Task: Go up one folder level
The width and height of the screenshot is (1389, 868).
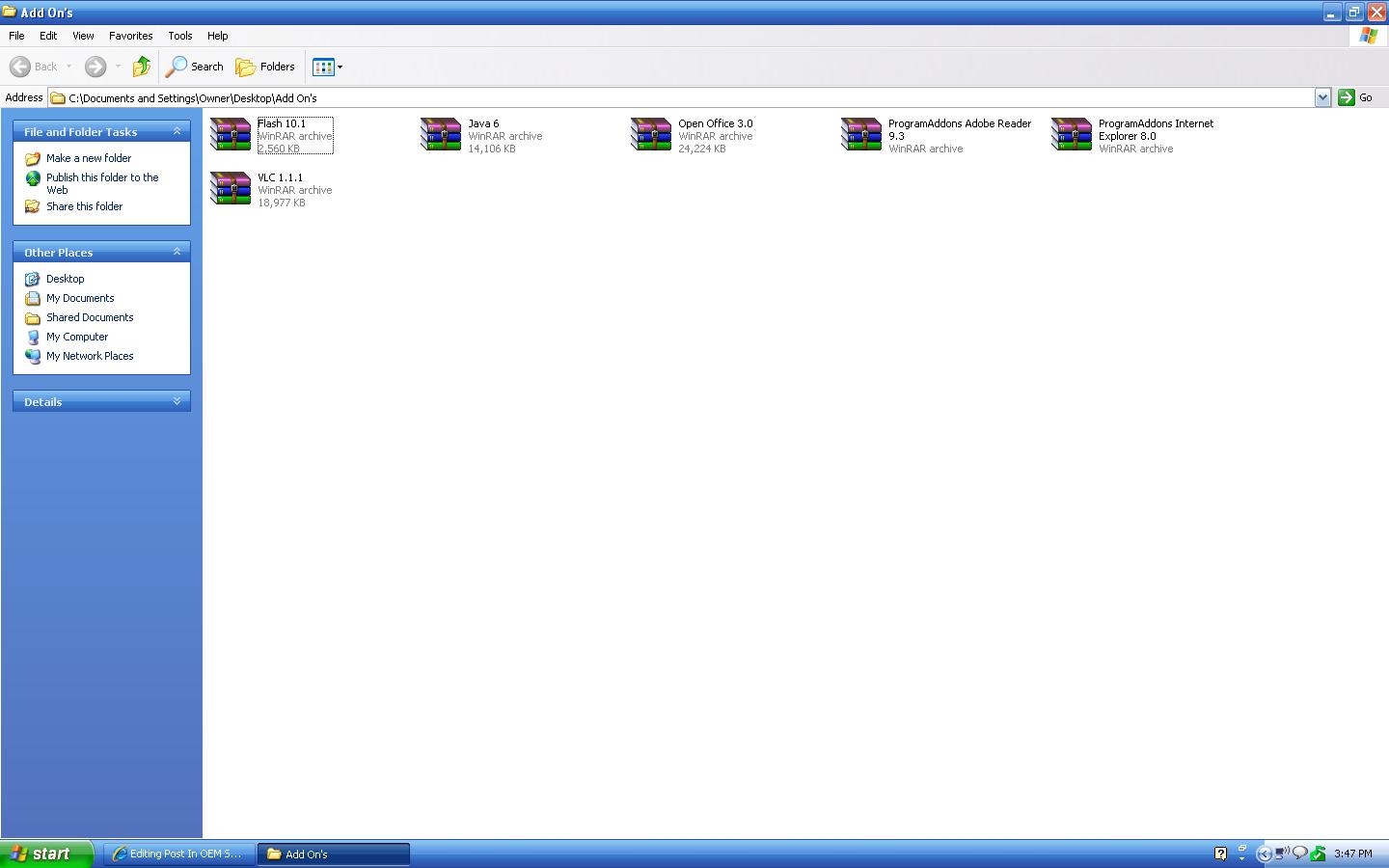Action: (142, 67)
